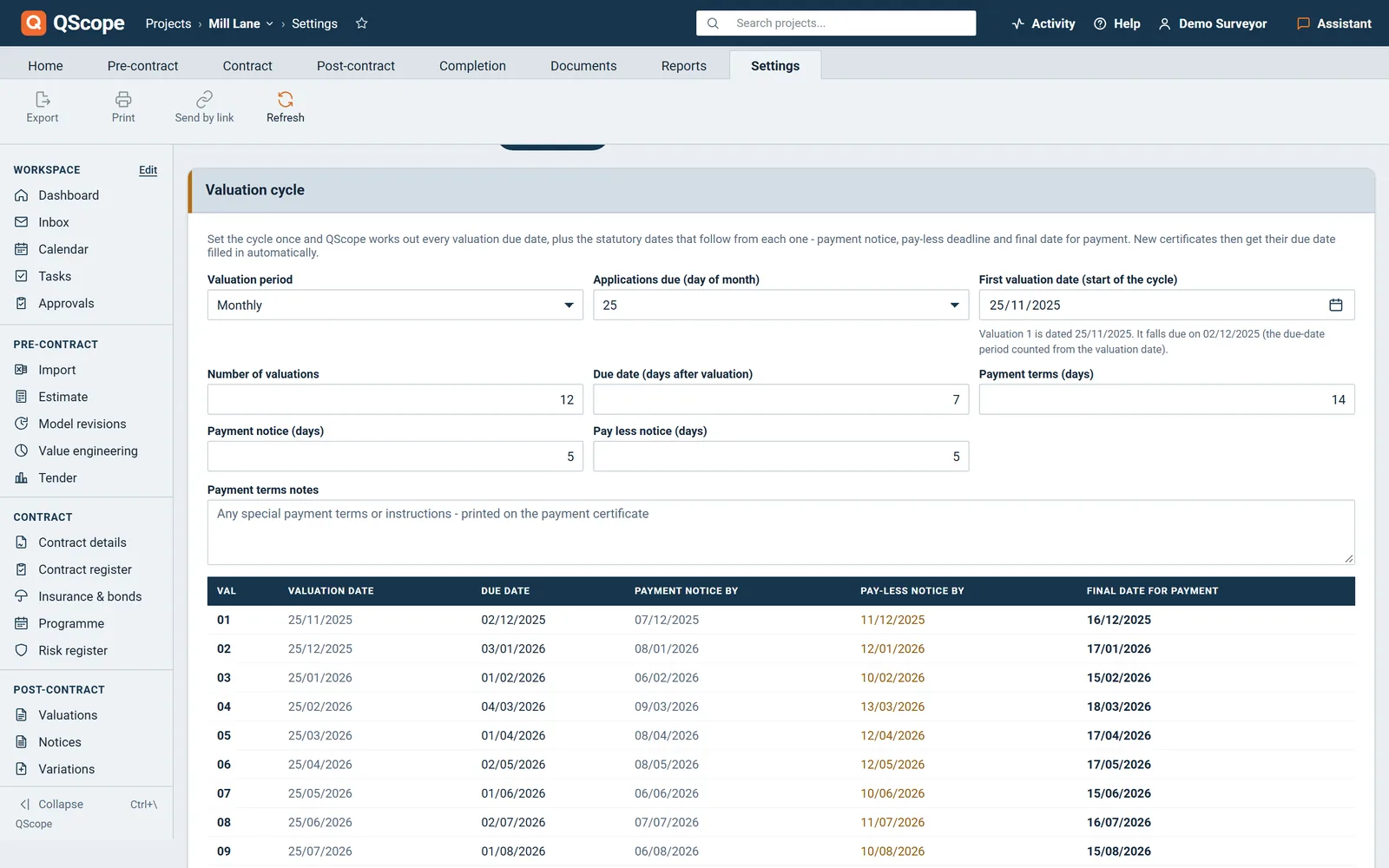The width and height of the screenshot is (1389, 868).
Task: Open the Demo Surveyor user menu
Action: click(x=1213, y=23)
